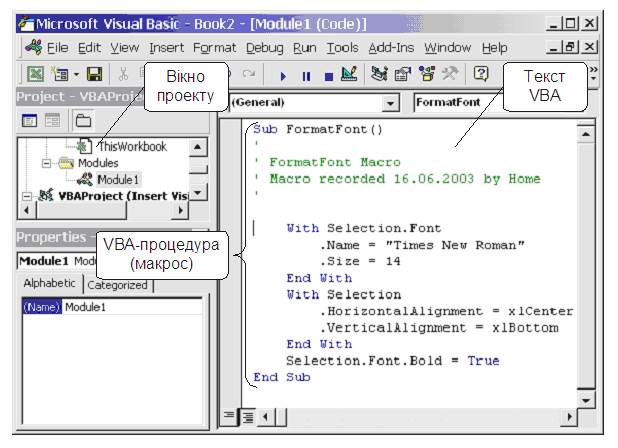
Task: Open the File menu
Action: tap(58, 48)
